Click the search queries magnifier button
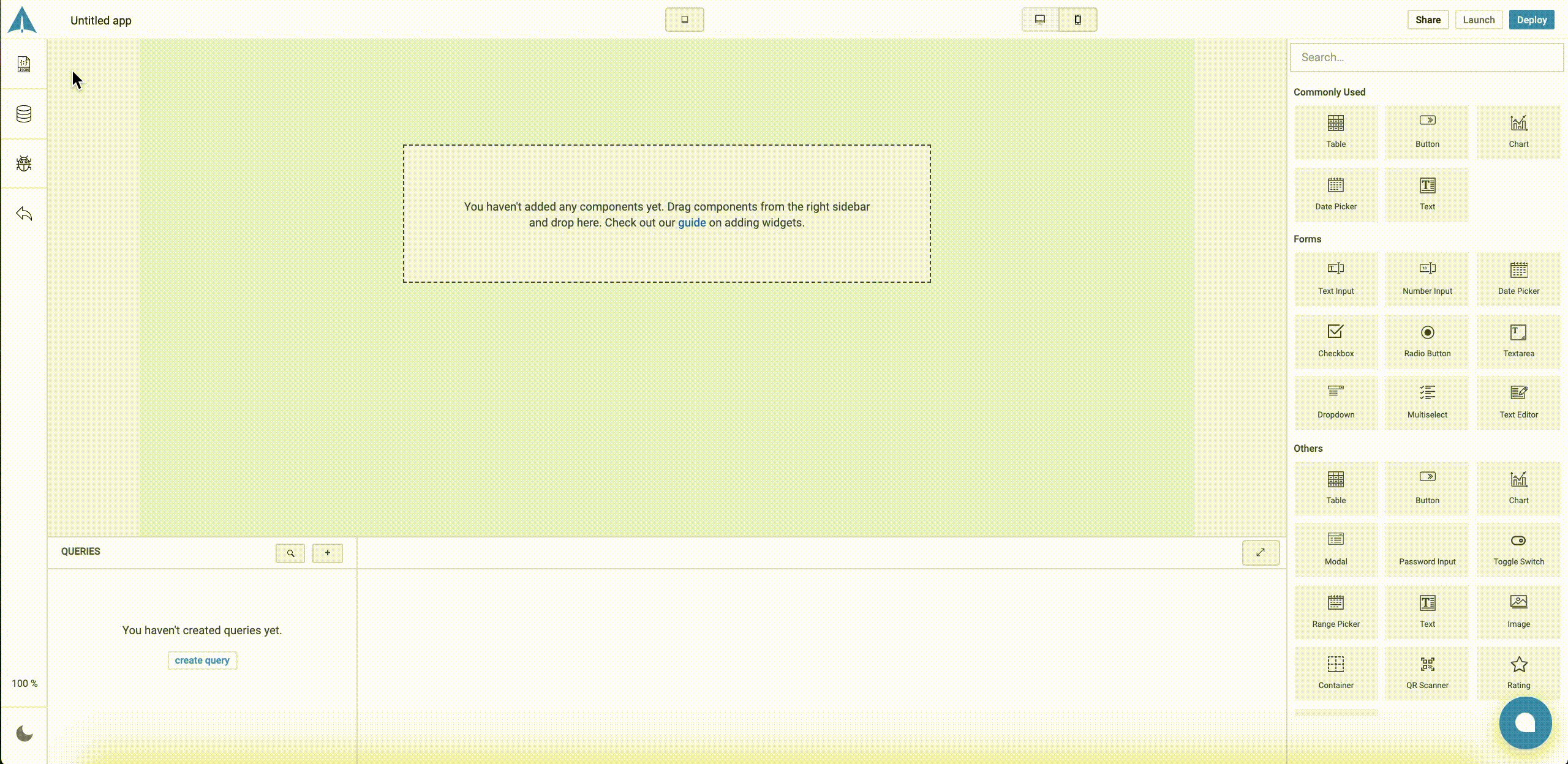 290,553
